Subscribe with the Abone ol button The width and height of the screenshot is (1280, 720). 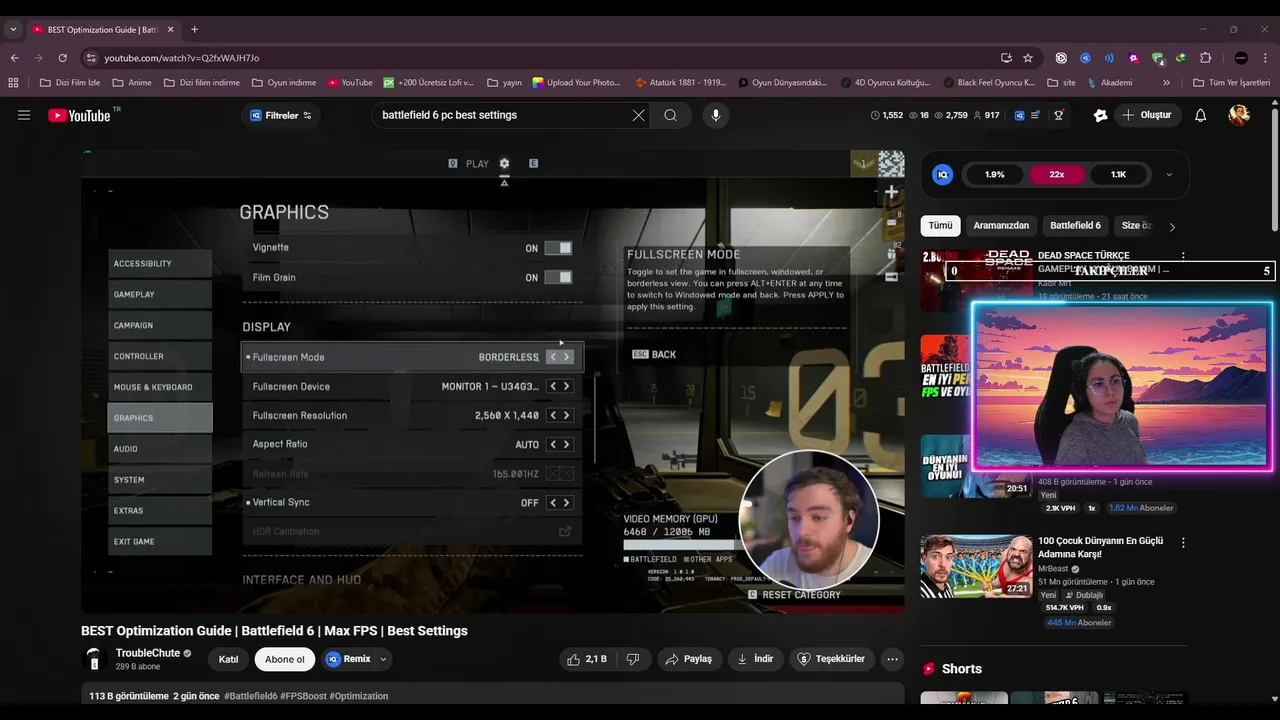(x=285, y=659)
